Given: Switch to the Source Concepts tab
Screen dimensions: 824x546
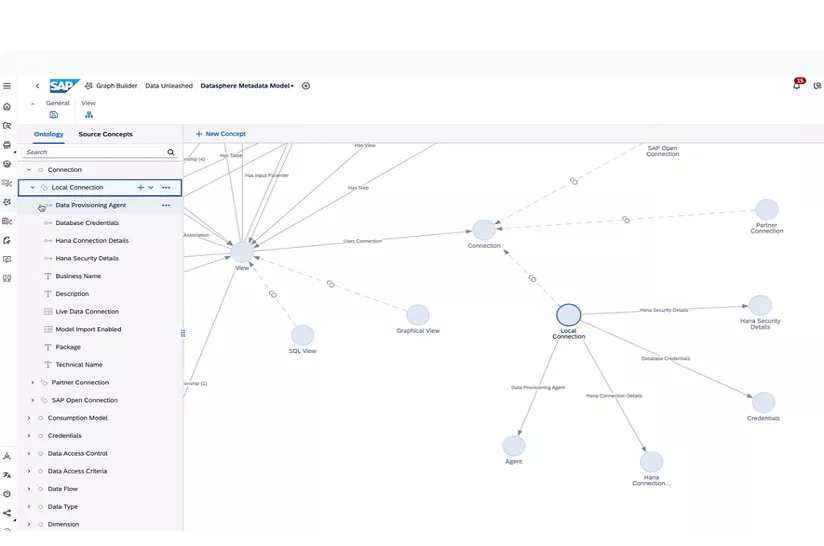Looking at the screenshot, I should coord(106,134).
